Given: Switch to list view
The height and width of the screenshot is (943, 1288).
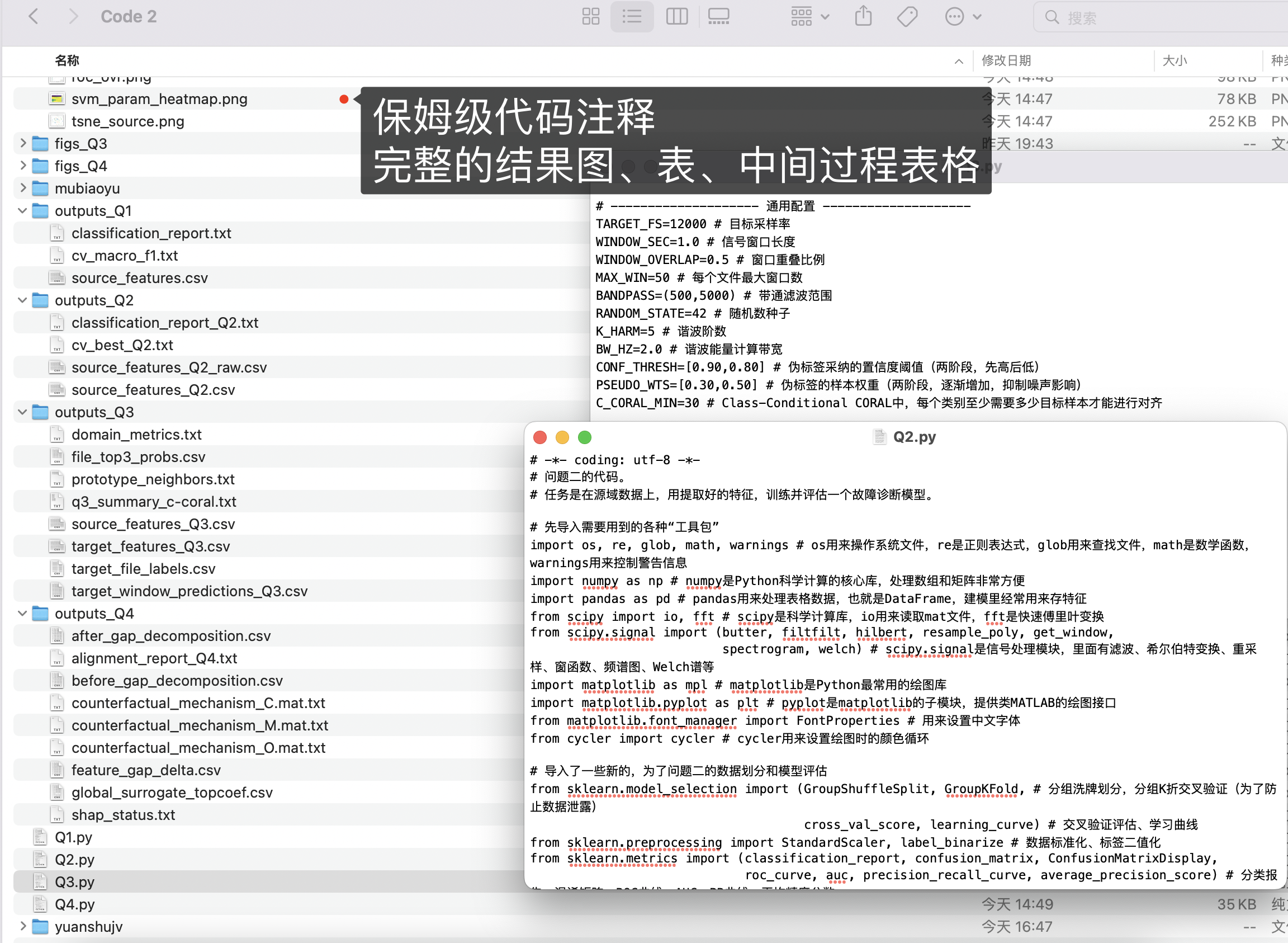Looking at the screenshot, I should click(x=632, y=17).
